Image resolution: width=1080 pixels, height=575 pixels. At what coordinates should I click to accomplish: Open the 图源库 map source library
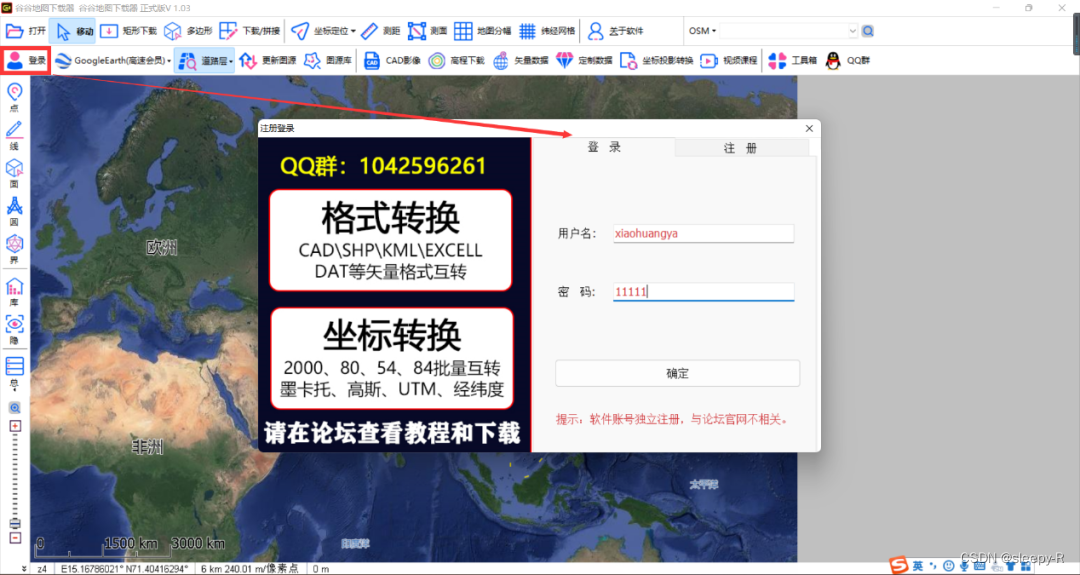click(328, 61)
